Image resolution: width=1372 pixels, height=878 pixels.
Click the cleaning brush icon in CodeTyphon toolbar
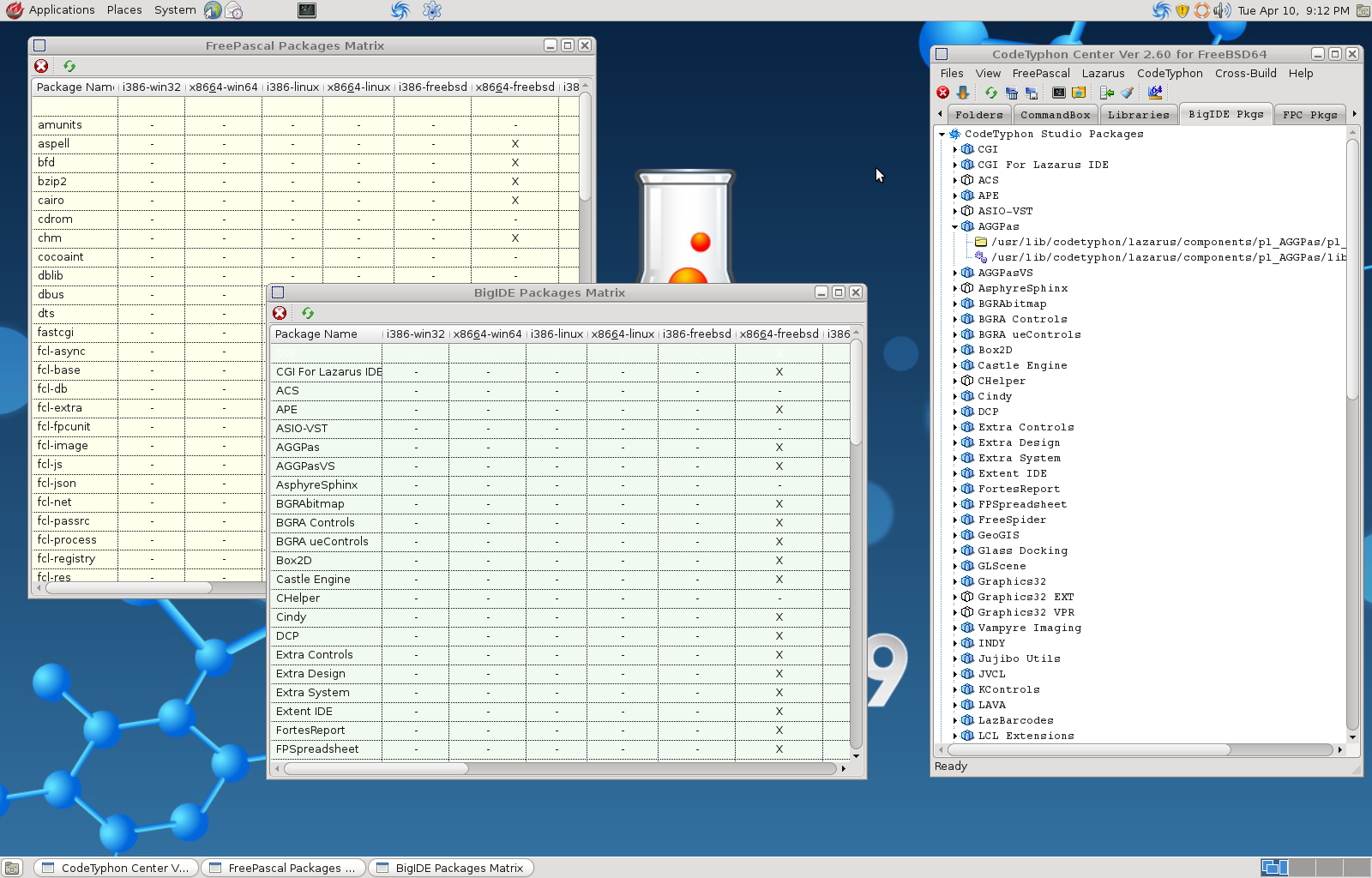pyautogui.click(x=1127, y=93)
